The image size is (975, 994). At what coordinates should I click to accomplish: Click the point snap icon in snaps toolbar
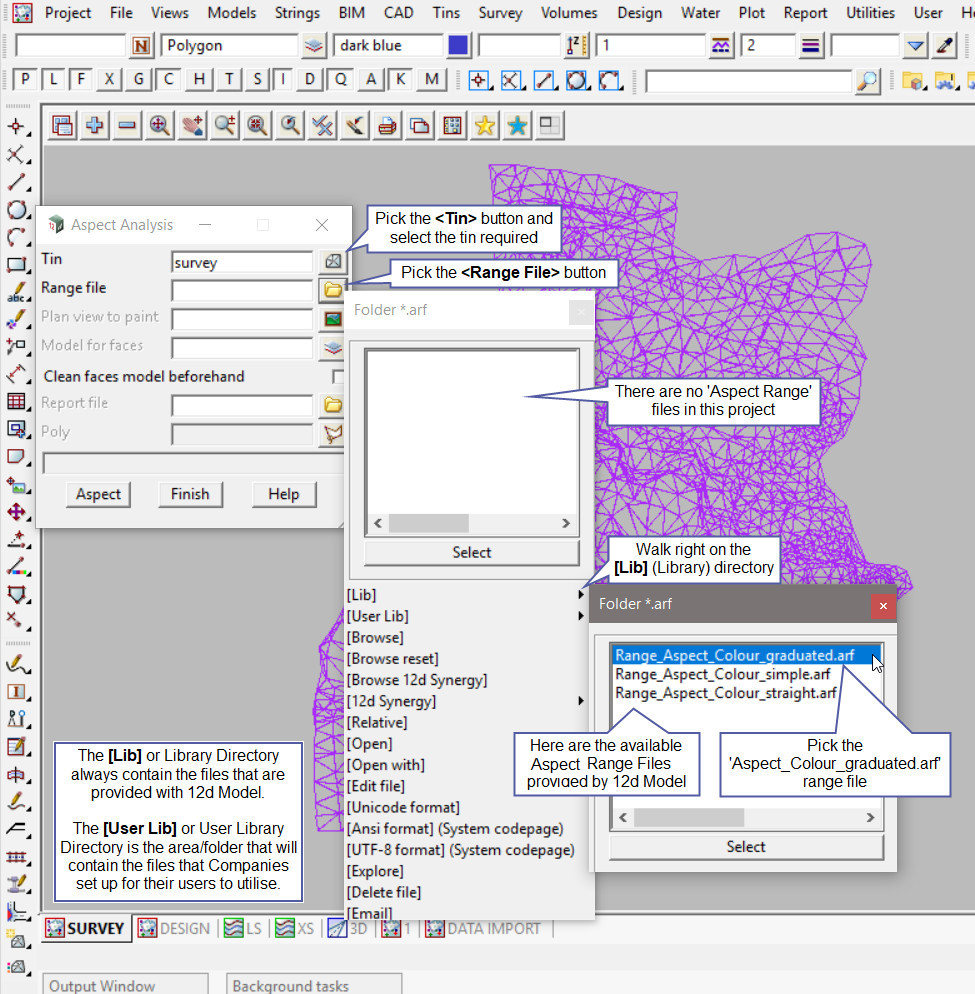pos(480,81)
